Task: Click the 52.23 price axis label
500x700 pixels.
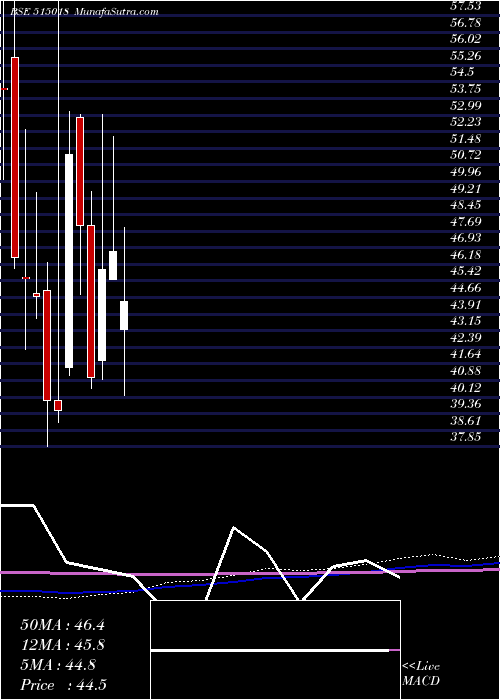Action: coord(466,122)
